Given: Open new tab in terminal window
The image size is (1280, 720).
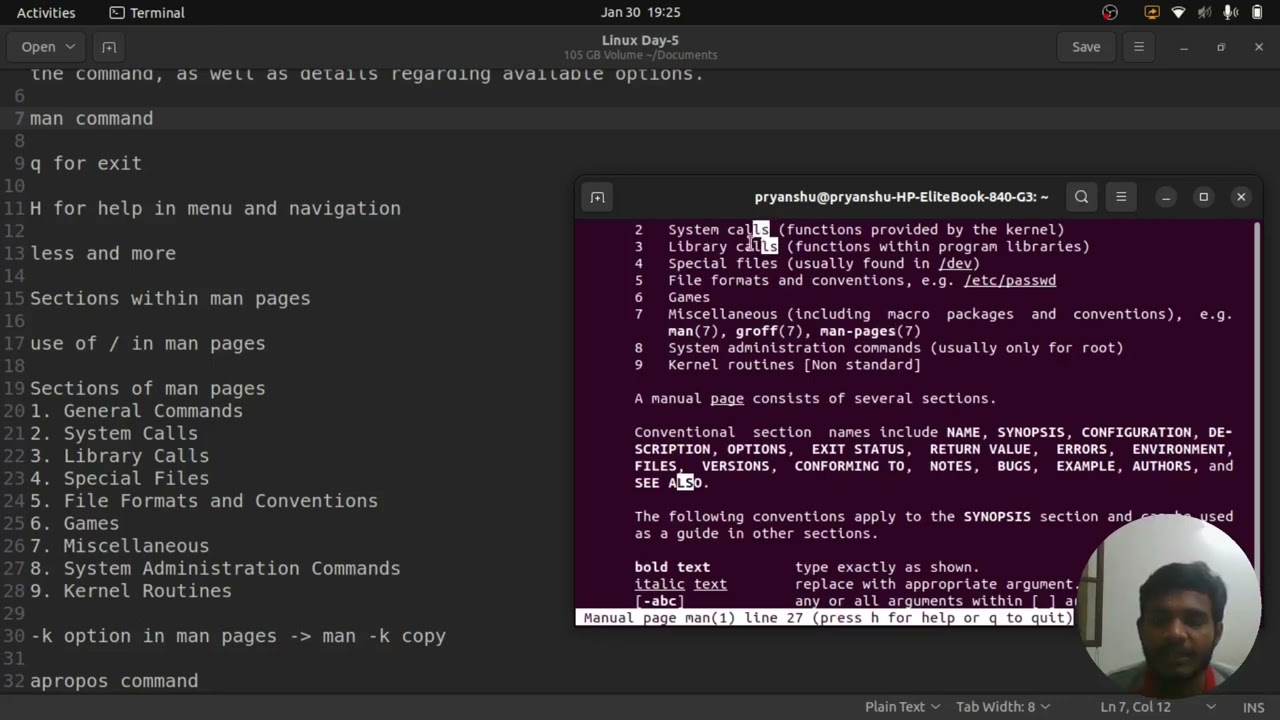Looking at the screenshot, I should click(598, 197).
